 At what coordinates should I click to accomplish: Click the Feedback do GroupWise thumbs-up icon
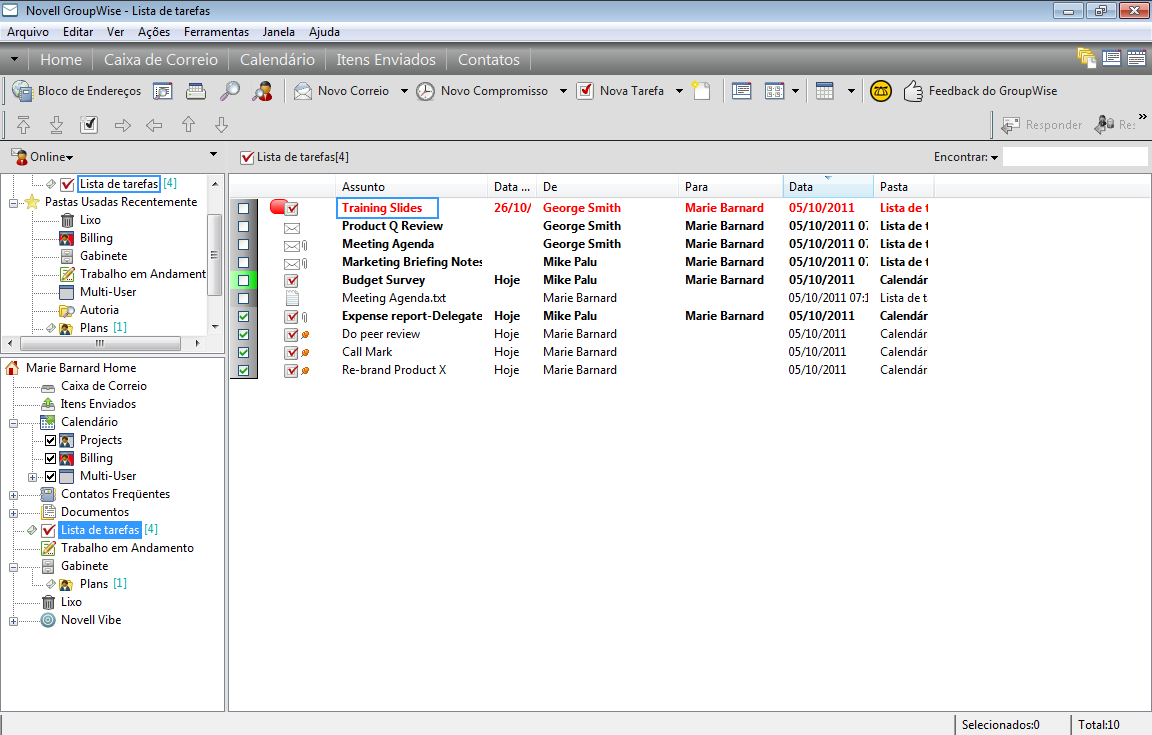coord(913,91)
